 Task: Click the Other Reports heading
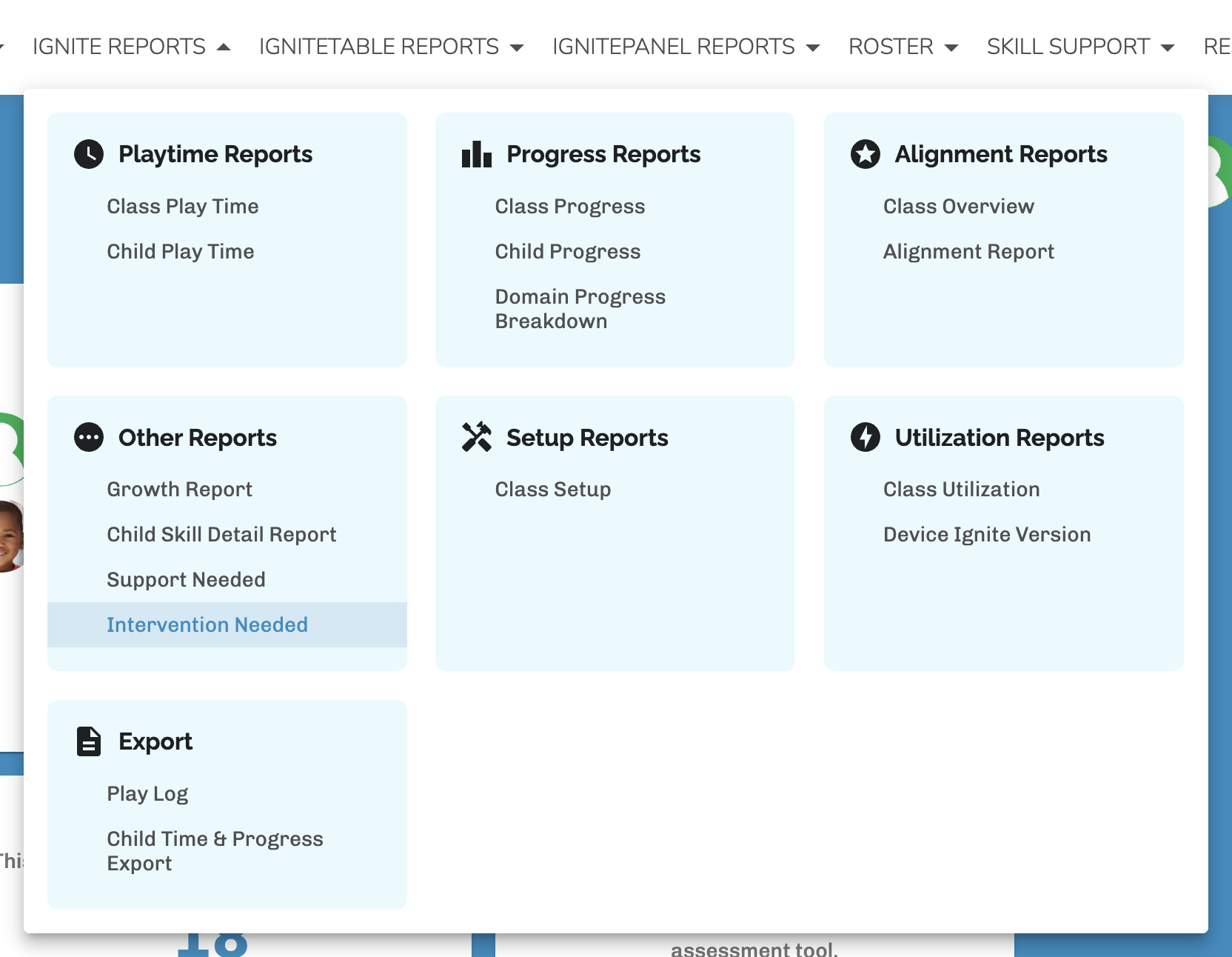click(x=198, y=438)
